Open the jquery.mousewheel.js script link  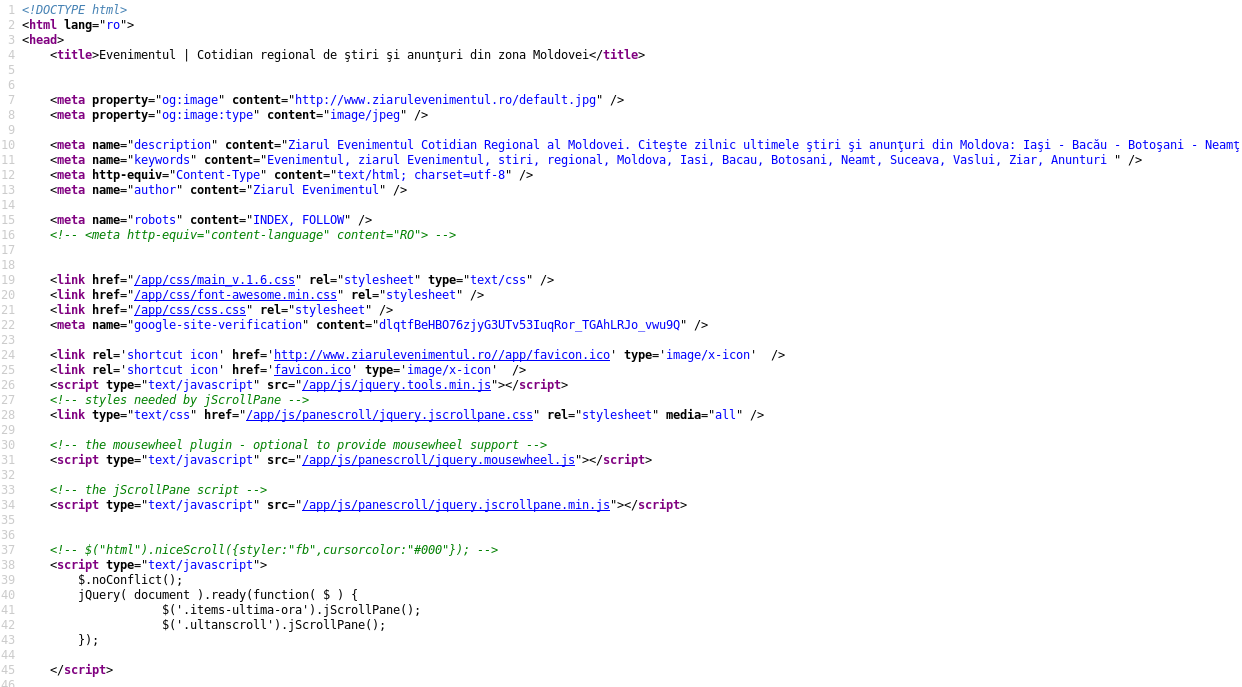(438, 460)
